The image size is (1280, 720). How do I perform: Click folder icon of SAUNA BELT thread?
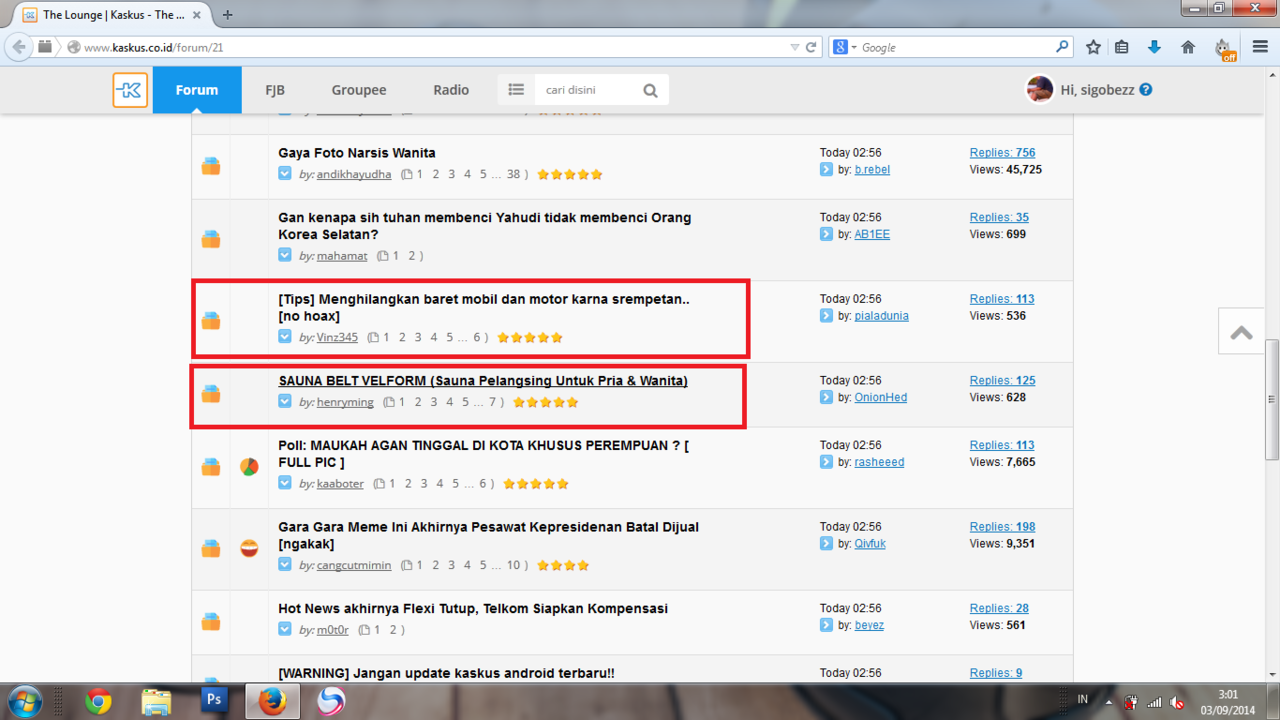[x=211, y=394]
